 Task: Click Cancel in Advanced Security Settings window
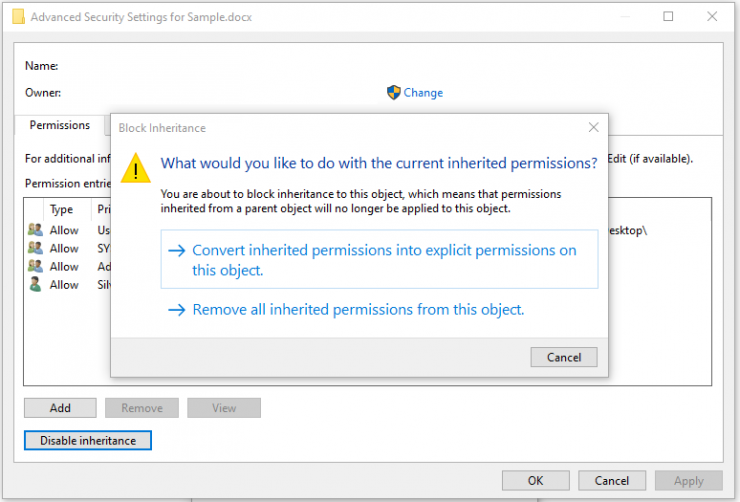pyautogui.click(x=612, y=480)
